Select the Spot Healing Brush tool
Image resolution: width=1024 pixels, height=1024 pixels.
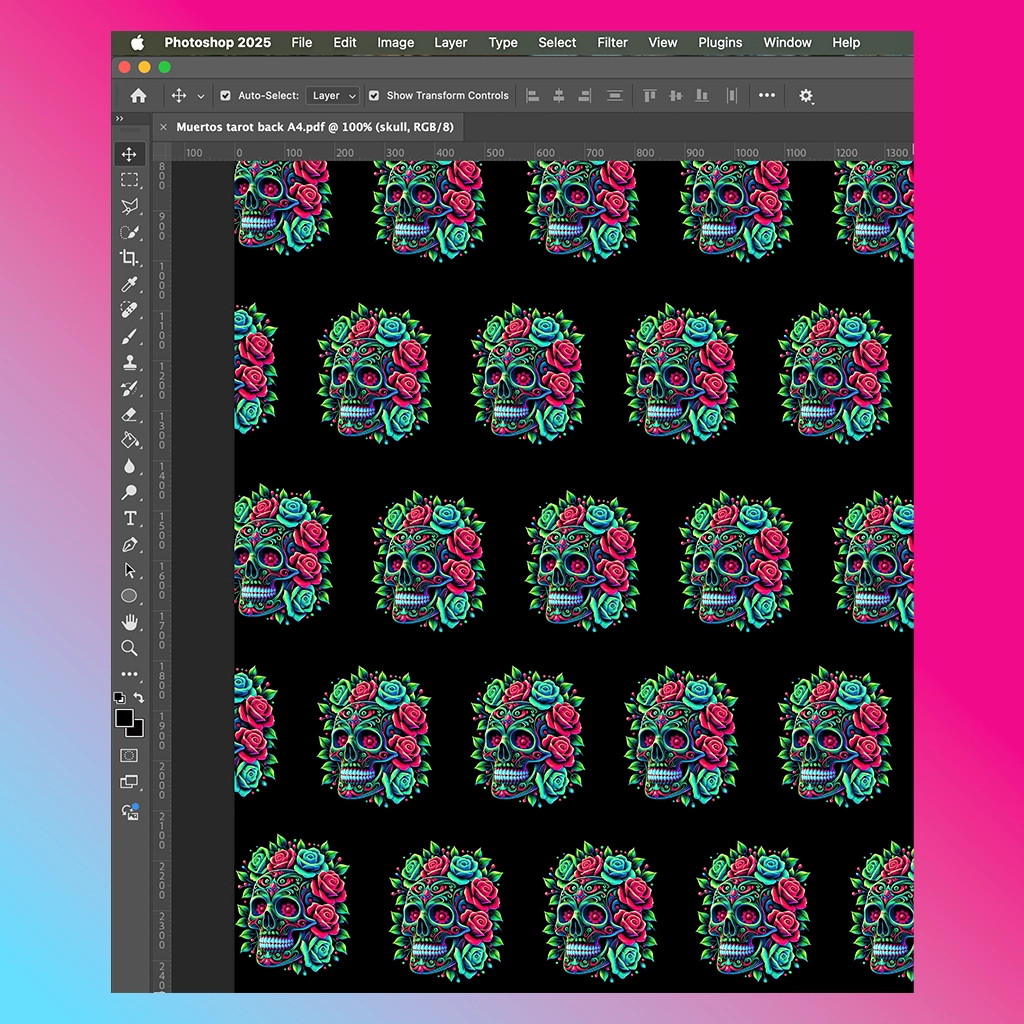point(129,310)
